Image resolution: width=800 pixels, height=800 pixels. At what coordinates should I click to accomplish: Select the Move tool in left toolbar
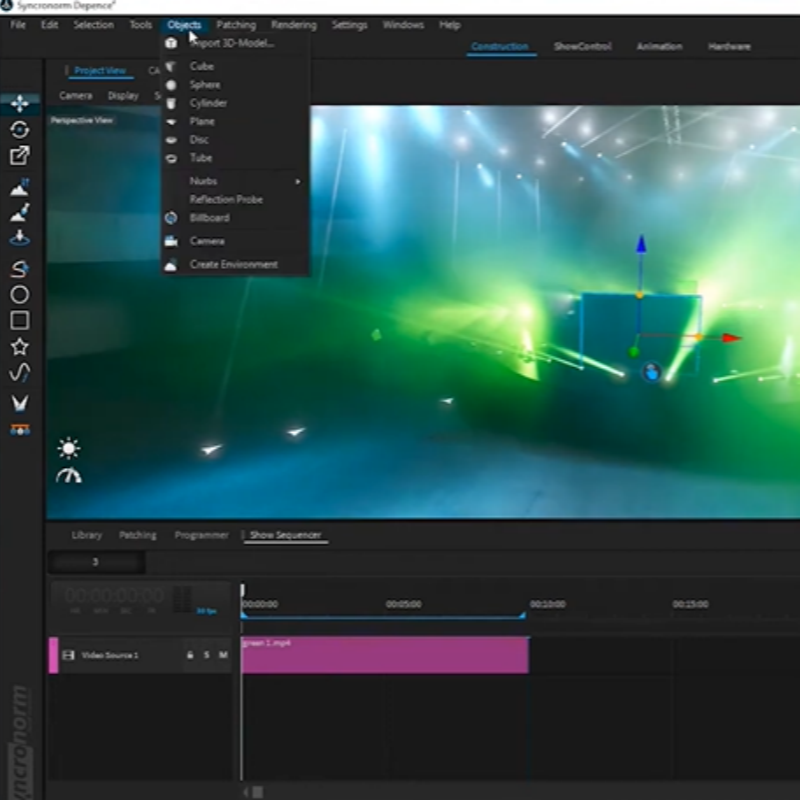point(19,103)
